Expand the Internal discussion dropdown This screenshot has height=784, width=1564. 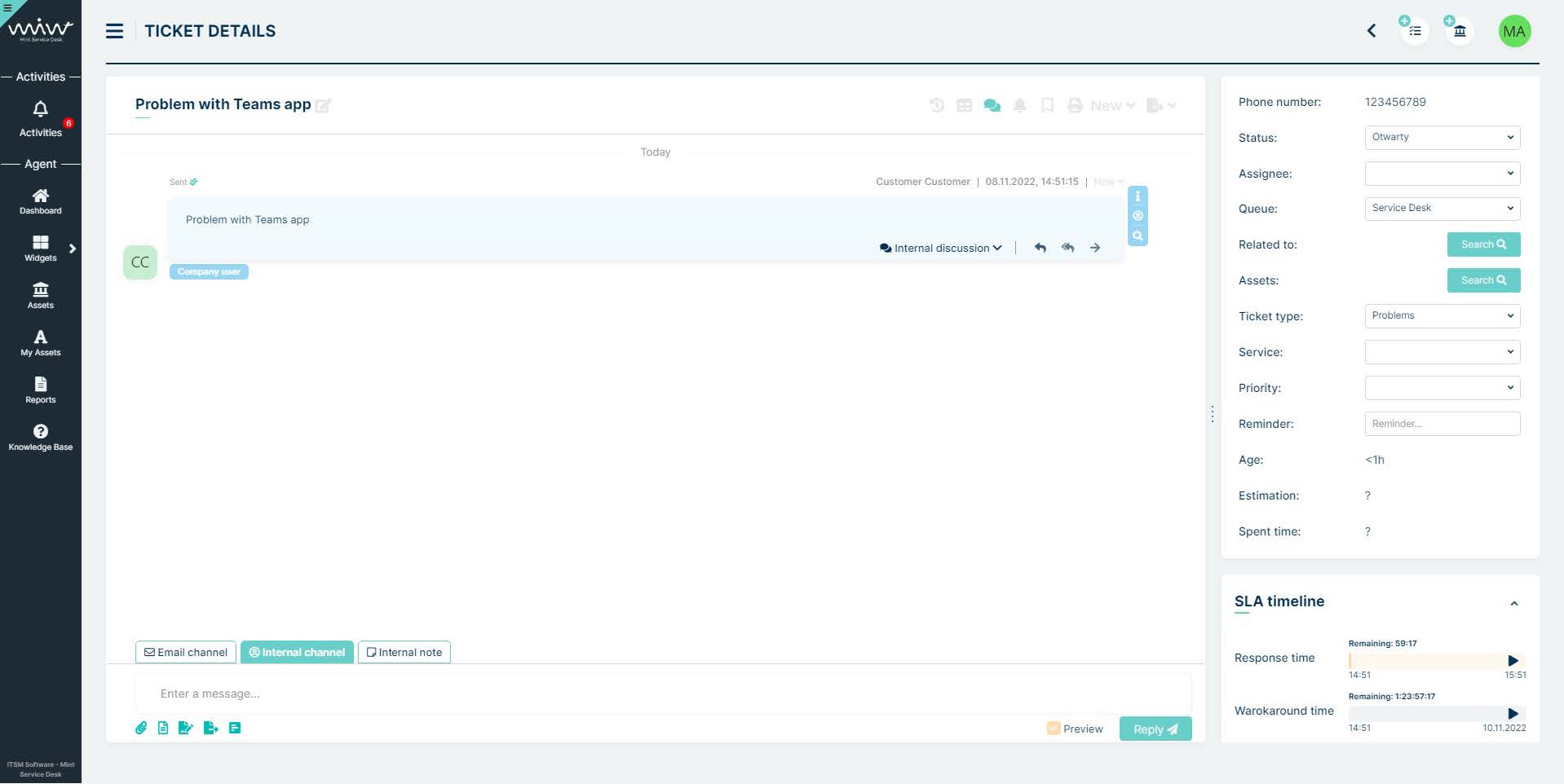tap(941, 248)
